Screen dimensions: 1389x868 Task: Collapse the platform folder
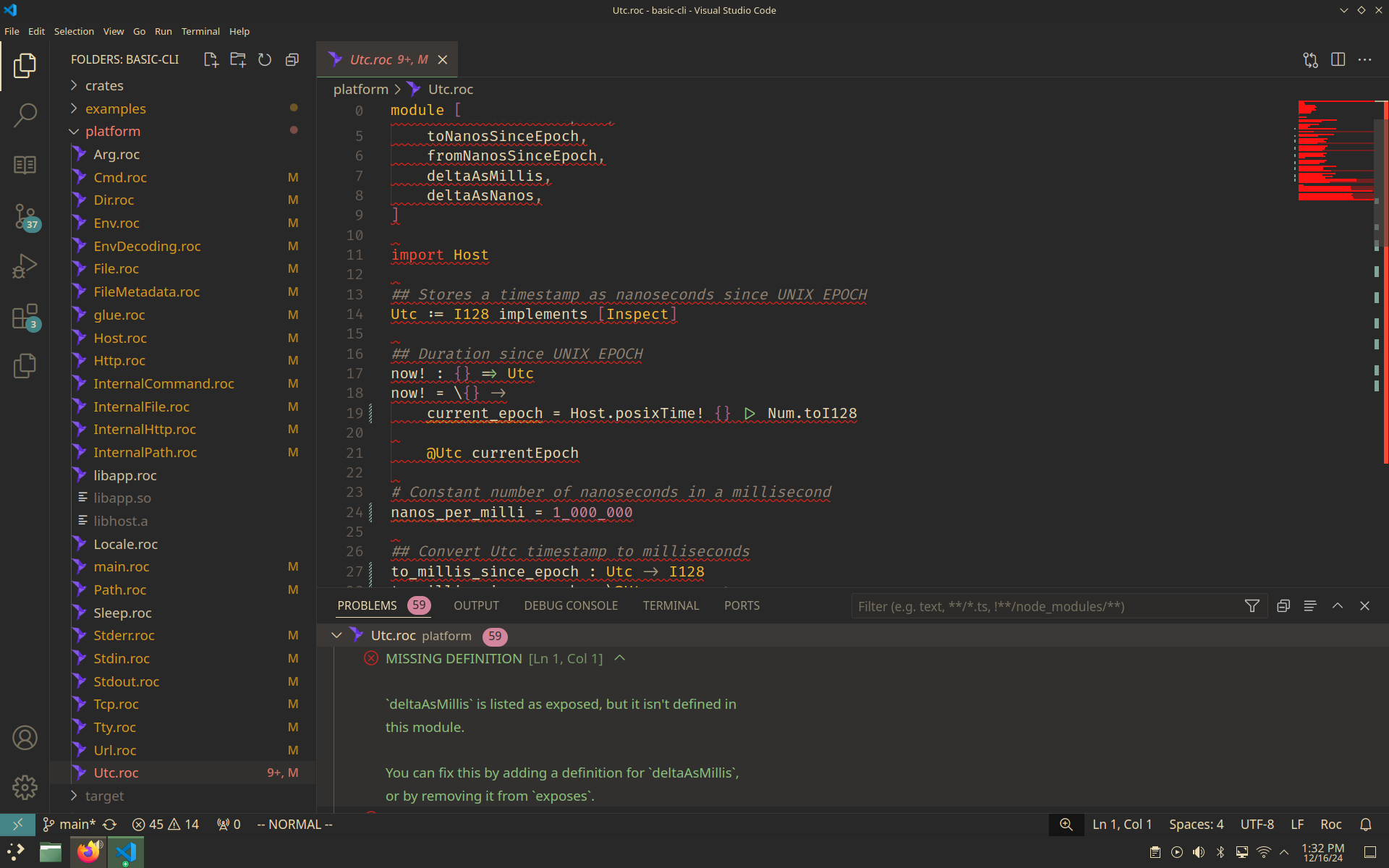click(113, 131)
